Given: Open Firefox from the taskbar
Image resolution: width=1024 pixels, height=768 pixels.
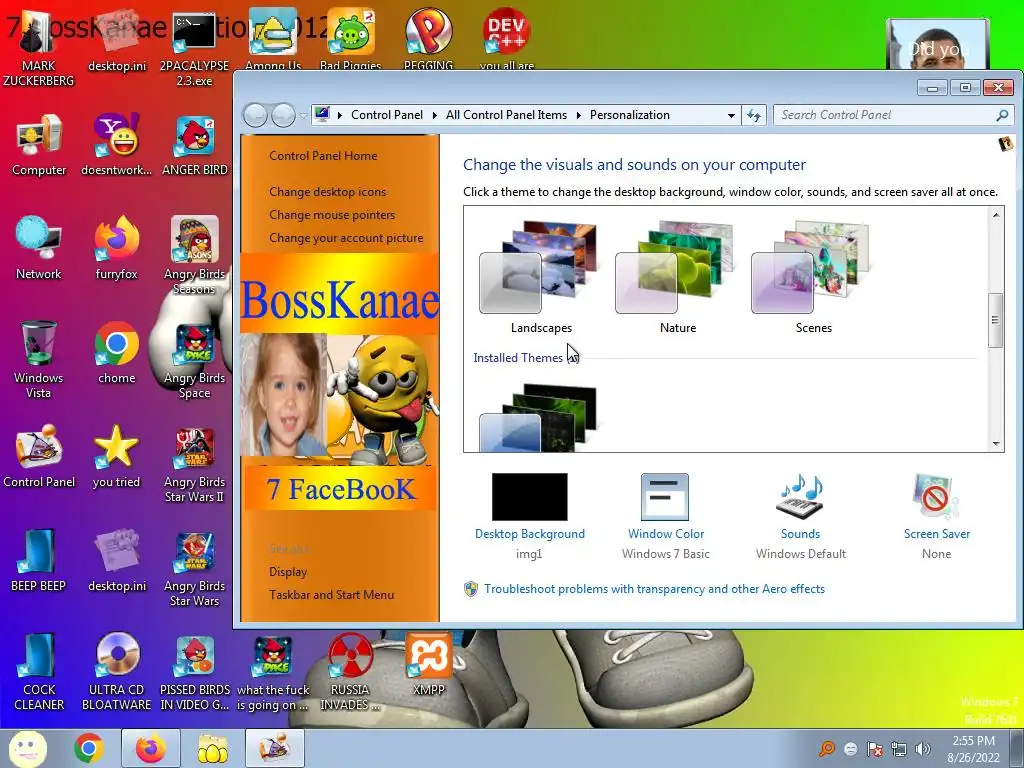Looking at the screenshot, I should pyautogui.click(x=150, y=748).
